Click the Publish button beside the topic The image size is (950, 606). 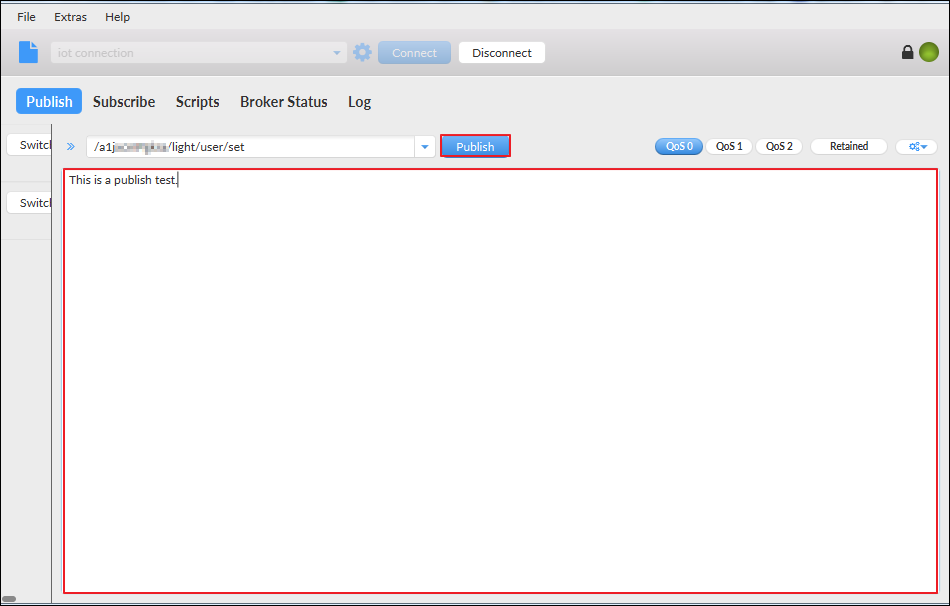[x=475, y=145]
